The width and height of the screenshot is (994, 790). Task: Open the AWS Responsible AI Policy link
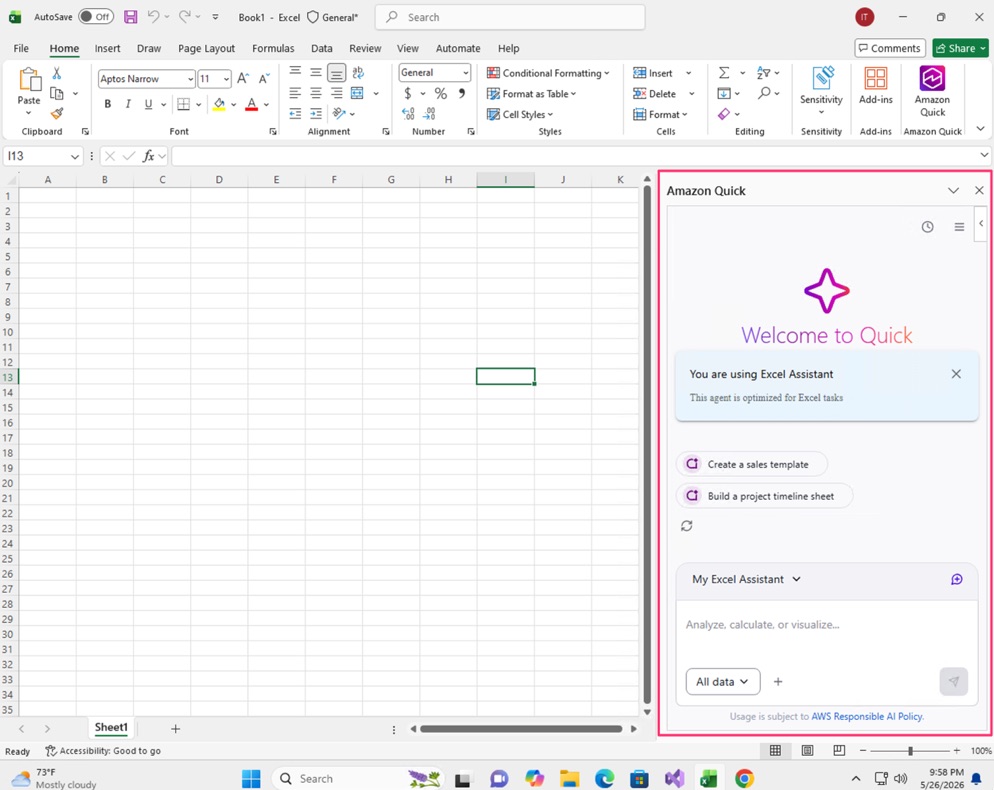point(867,716)
